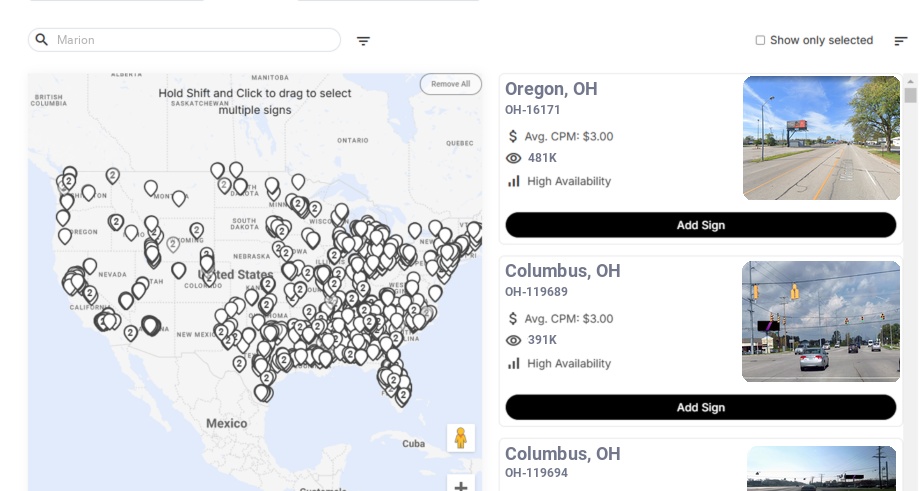Open Oregon, OH billboard photo
The width and height of the screenshot is (920, 491).
click(x=821, y=138)
